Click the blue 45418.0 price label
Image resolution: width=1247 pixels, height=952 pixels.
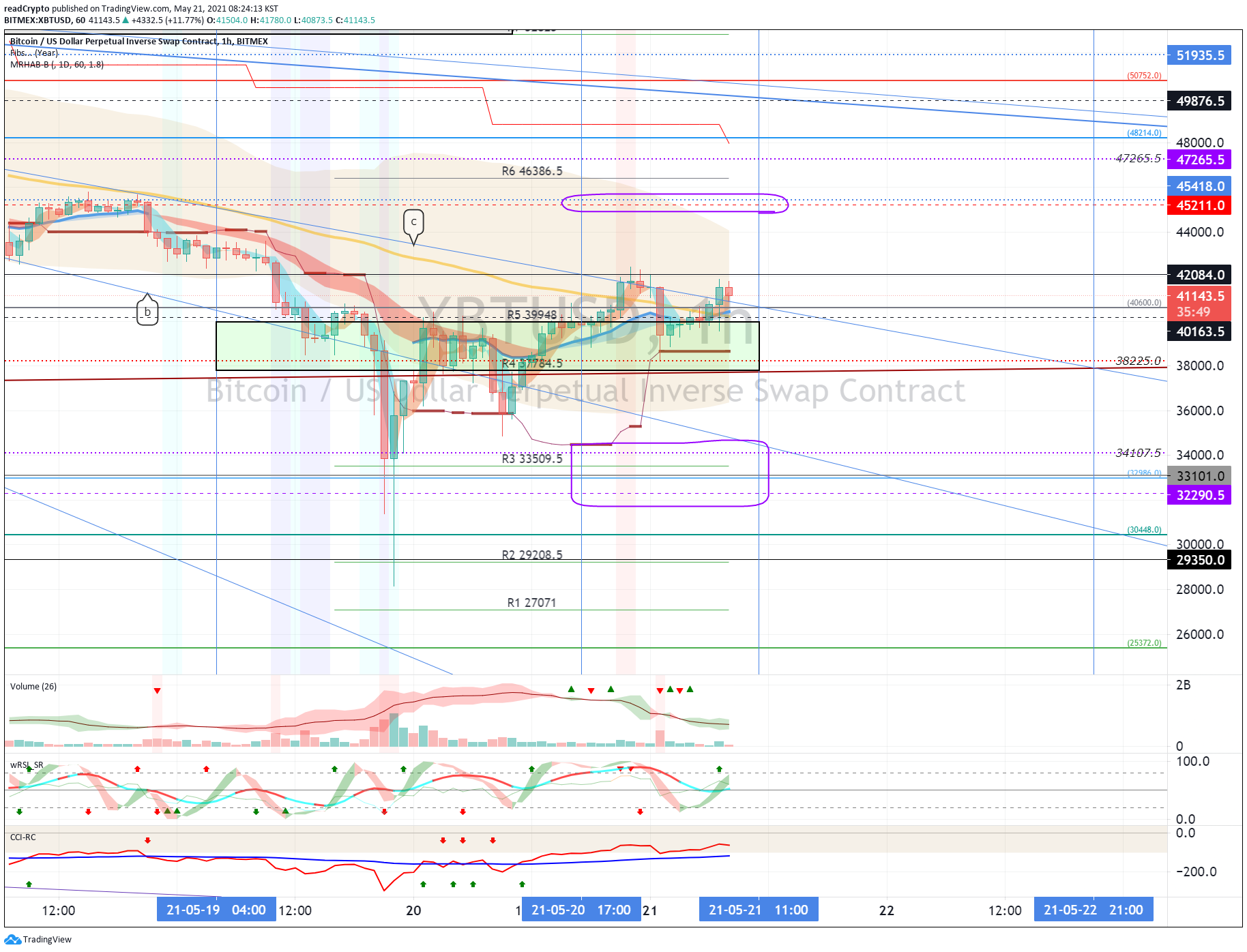[1200, 186]
